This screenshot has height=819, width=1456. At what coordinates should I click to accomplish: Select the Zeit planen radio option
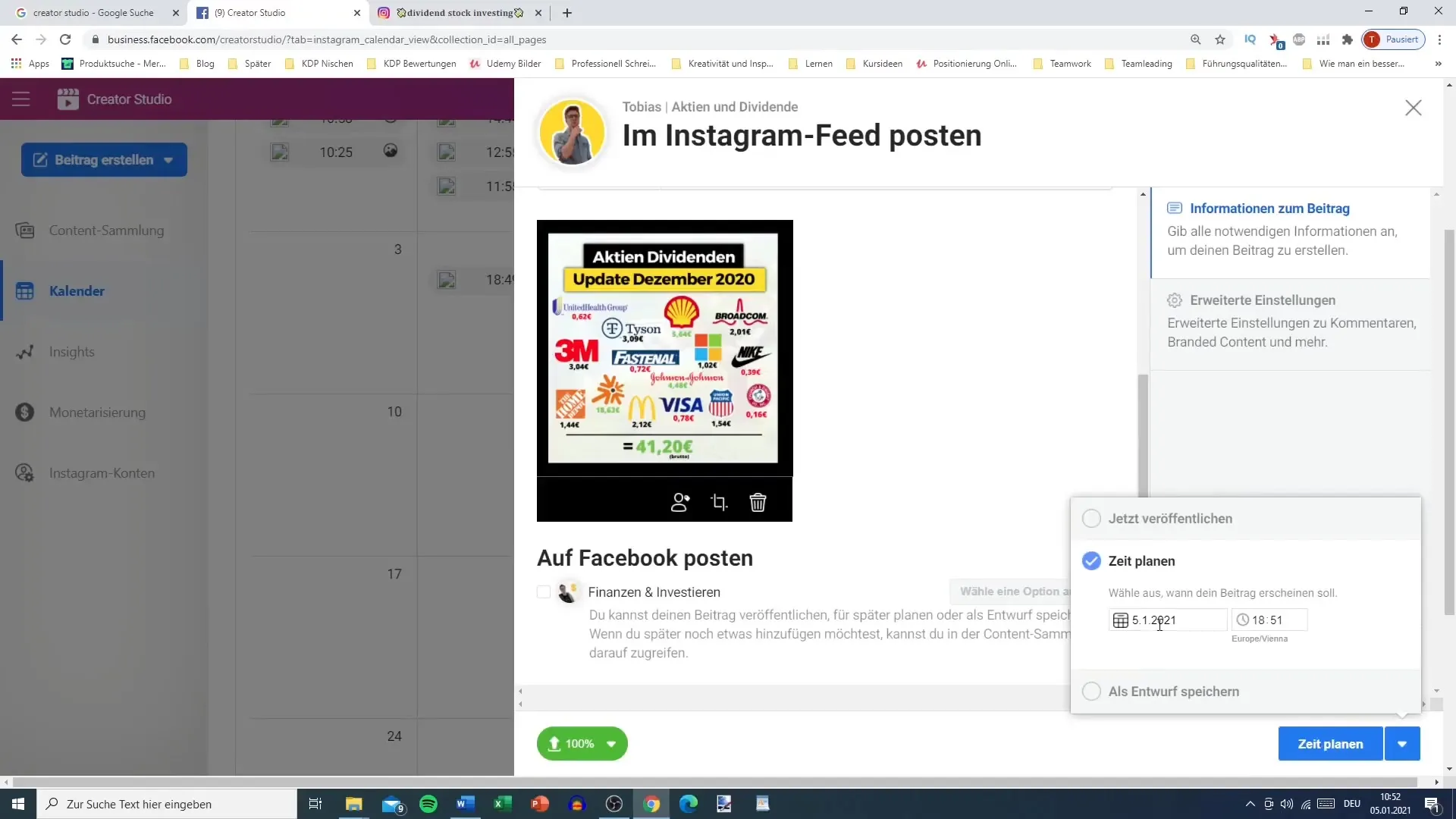tap(1091, 561)
